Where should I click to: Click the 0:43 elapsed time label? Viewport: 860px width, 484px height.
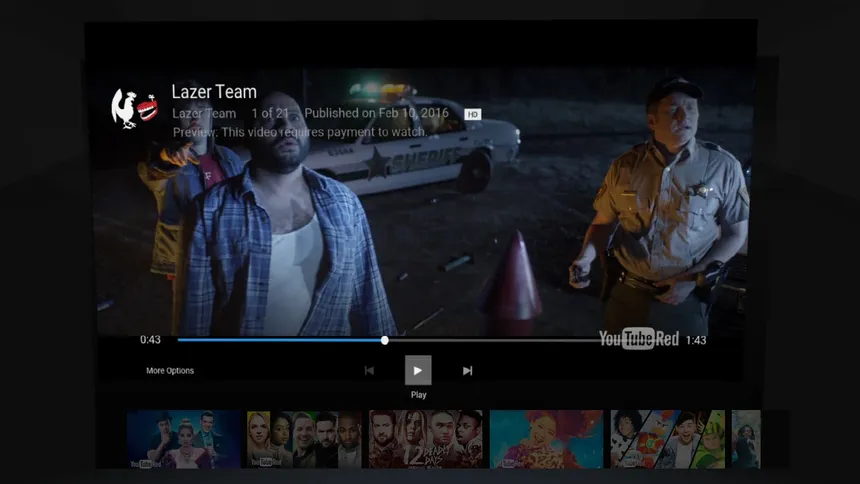pyautogui.click(x=150, y=340)
